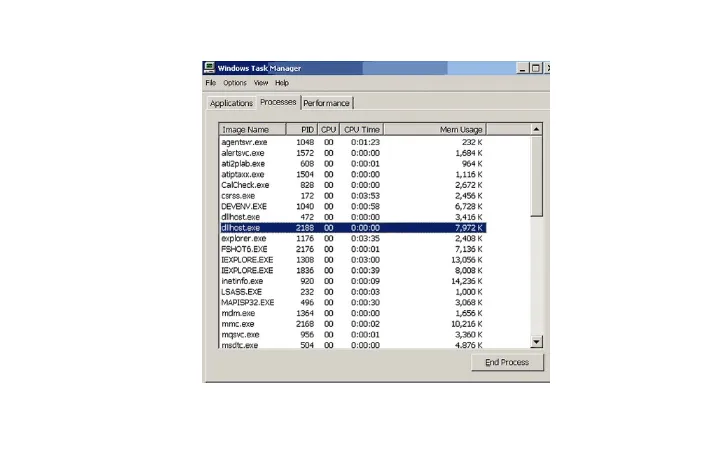This screenshot has width=726, height=461.
Task: Sort by the PID column header
Action: tap(304, 129)
